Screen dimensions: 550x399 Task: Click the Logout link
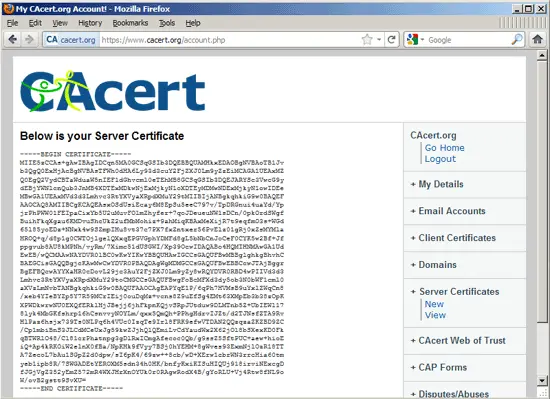pyautogui.click(x=440, y=159)
